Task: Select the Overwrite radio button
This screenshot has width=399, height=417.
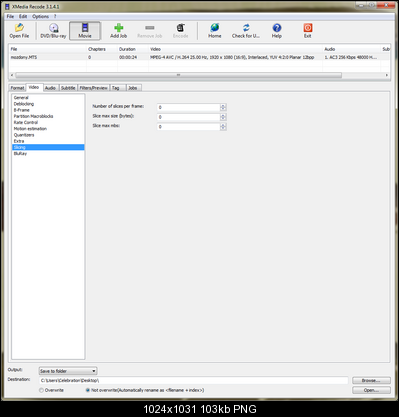Action: click(41, 390)
